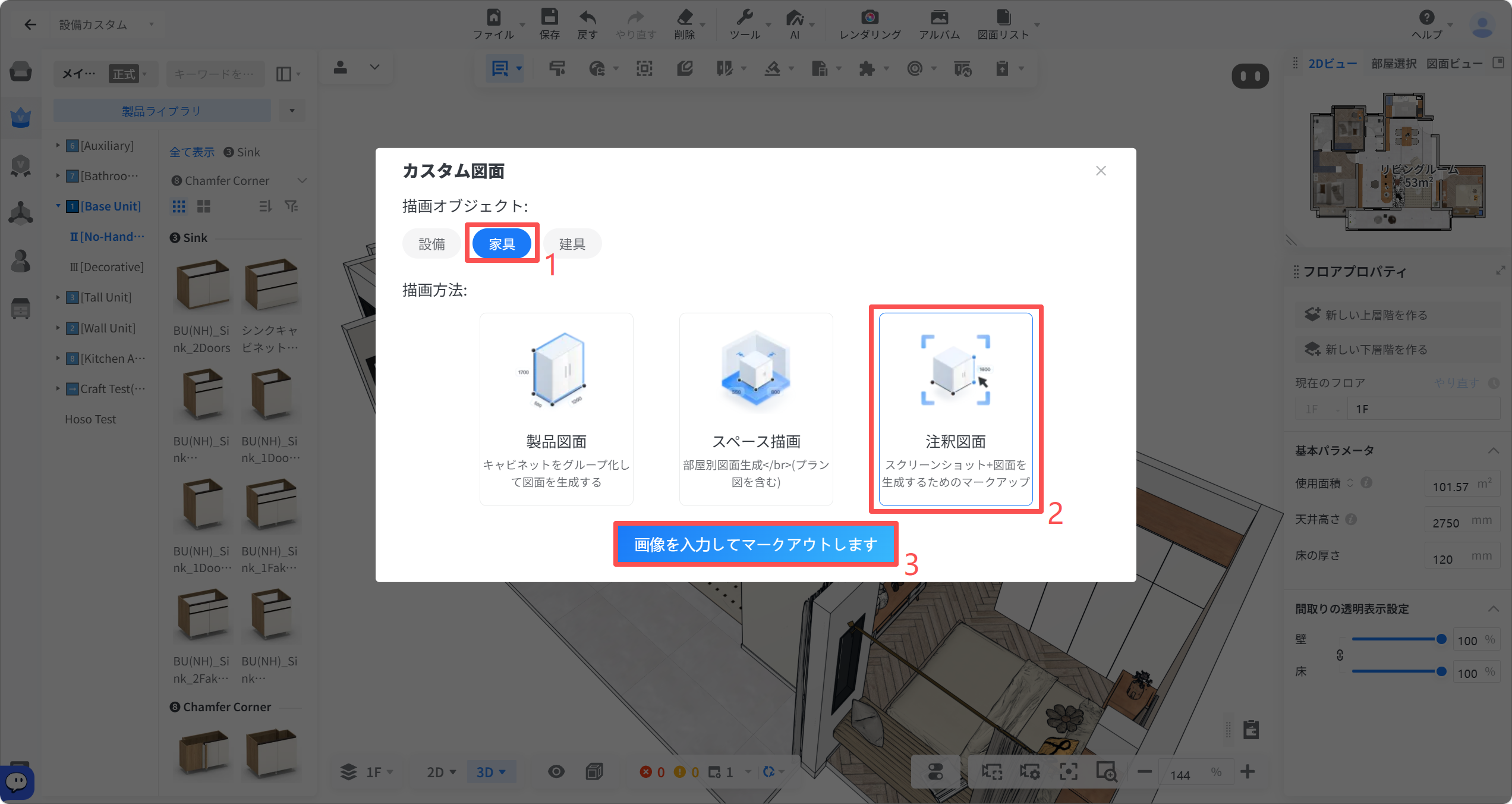Viewport: 1512px width, 804px height.
Task: Click the 全て表示 link
Action: pyautogui.click(x=192, y=152)
